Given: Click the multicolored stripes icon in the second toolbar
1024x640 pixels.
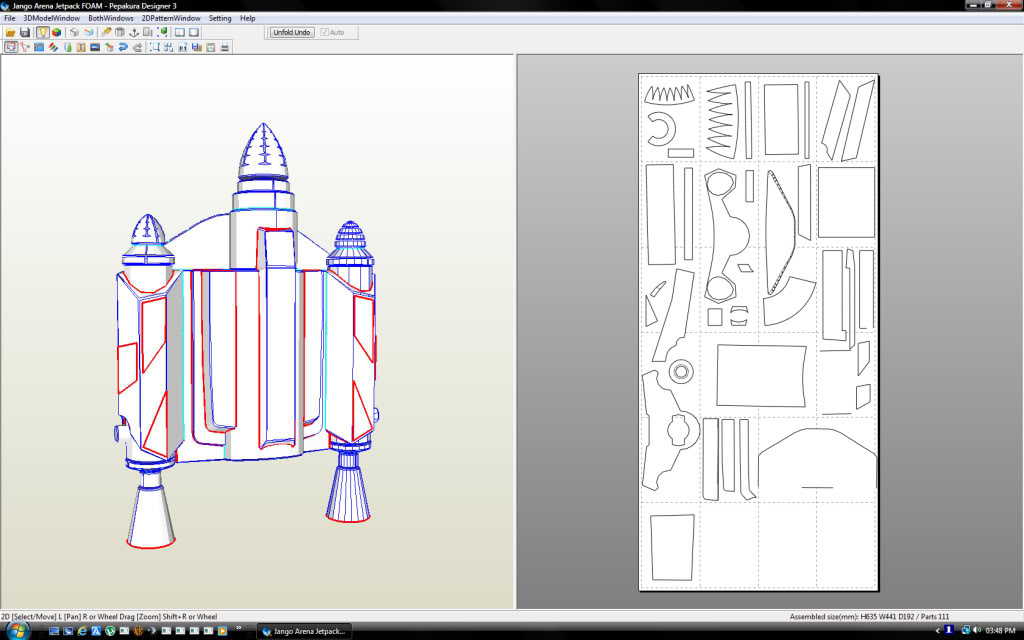Looking at the screenshot, I should [53, 47].
